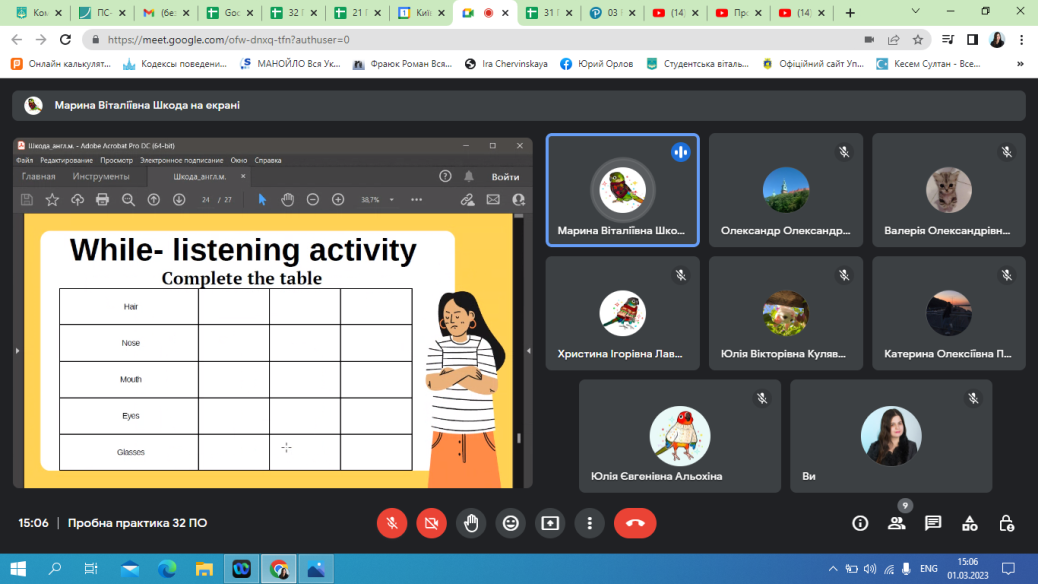Turn the camera on
The image size is (1038, 584).
coord(431,523)
